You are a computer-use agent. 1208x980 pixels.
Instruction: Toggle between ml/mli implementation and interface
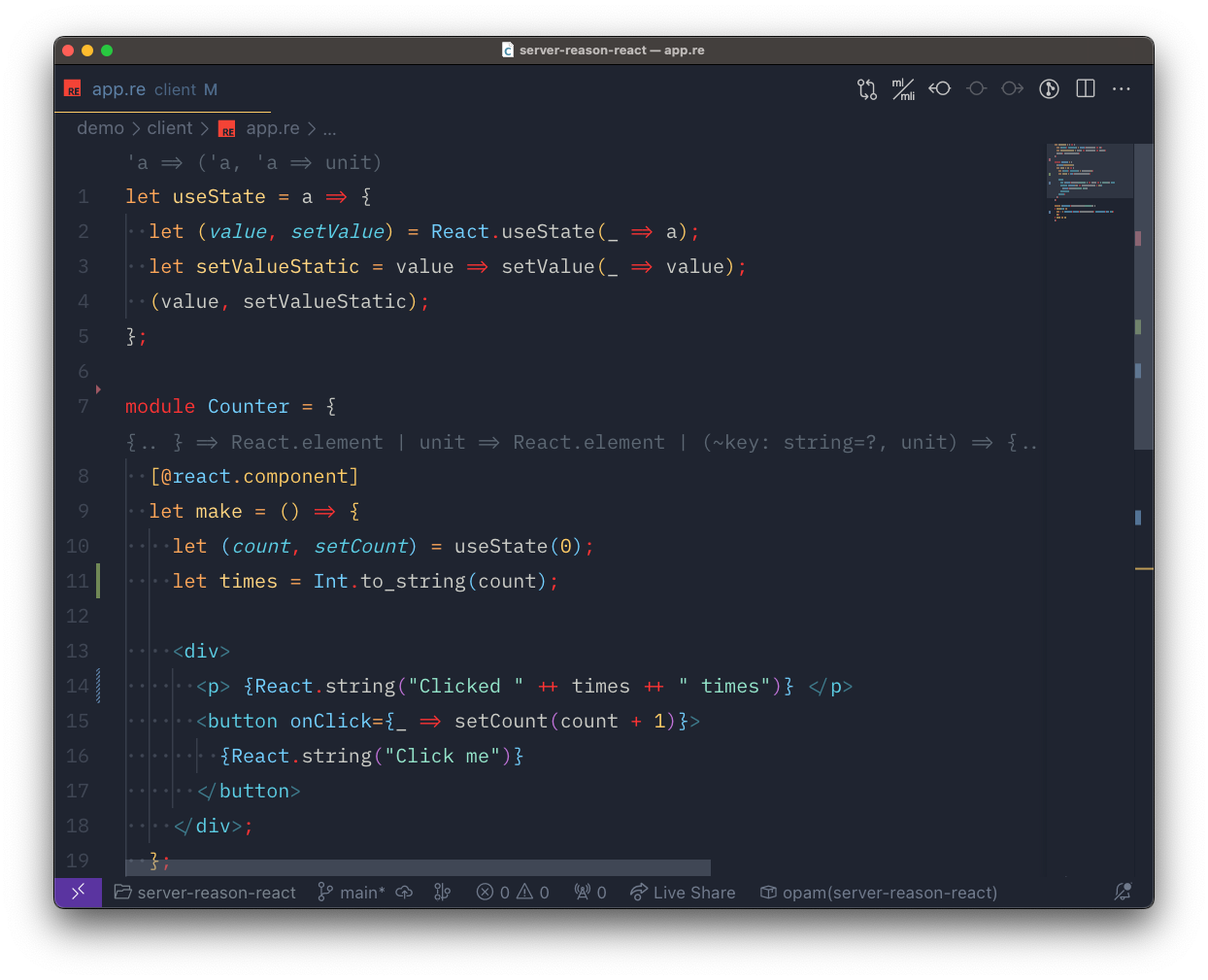pyautogui.click(x=903, y=89)
